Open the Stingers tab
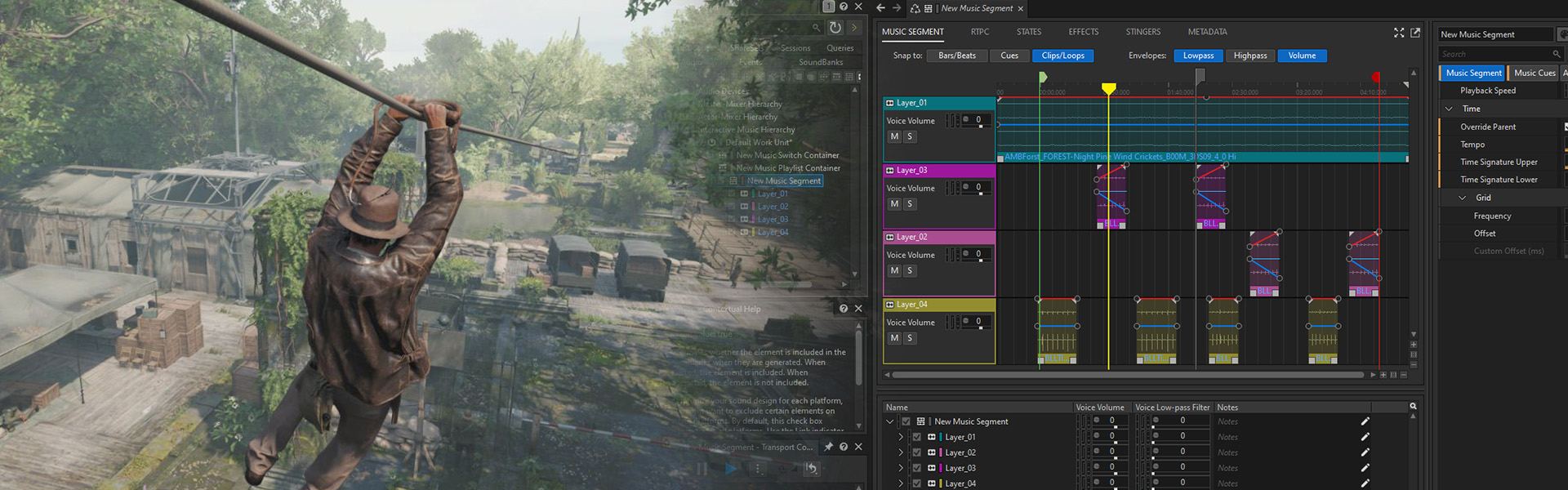Image resolution: width=1568 pixels, height=490 pixels. 1143,32
